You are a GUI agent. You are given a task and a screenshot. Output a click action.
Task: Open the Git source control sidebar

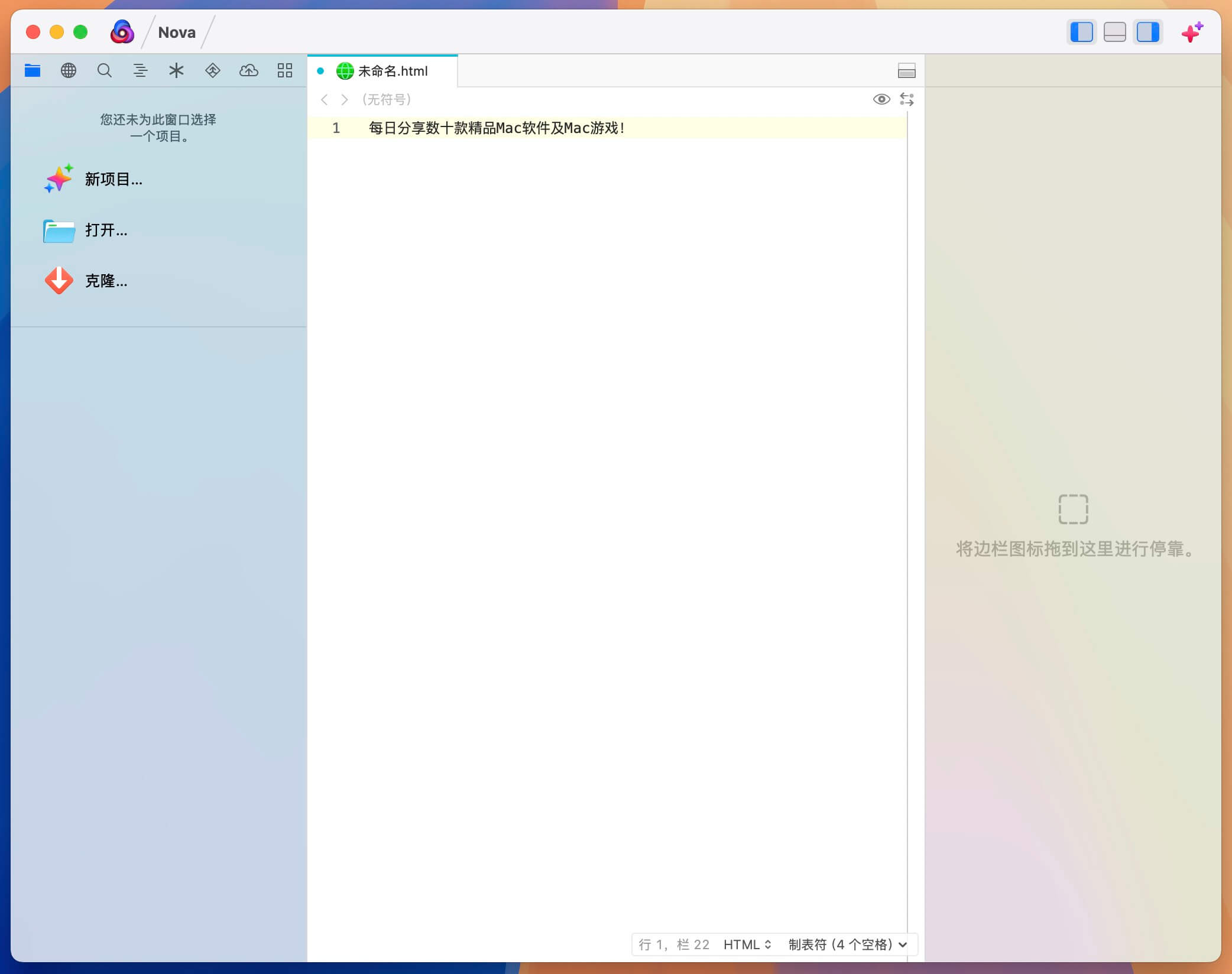[212, 70]
